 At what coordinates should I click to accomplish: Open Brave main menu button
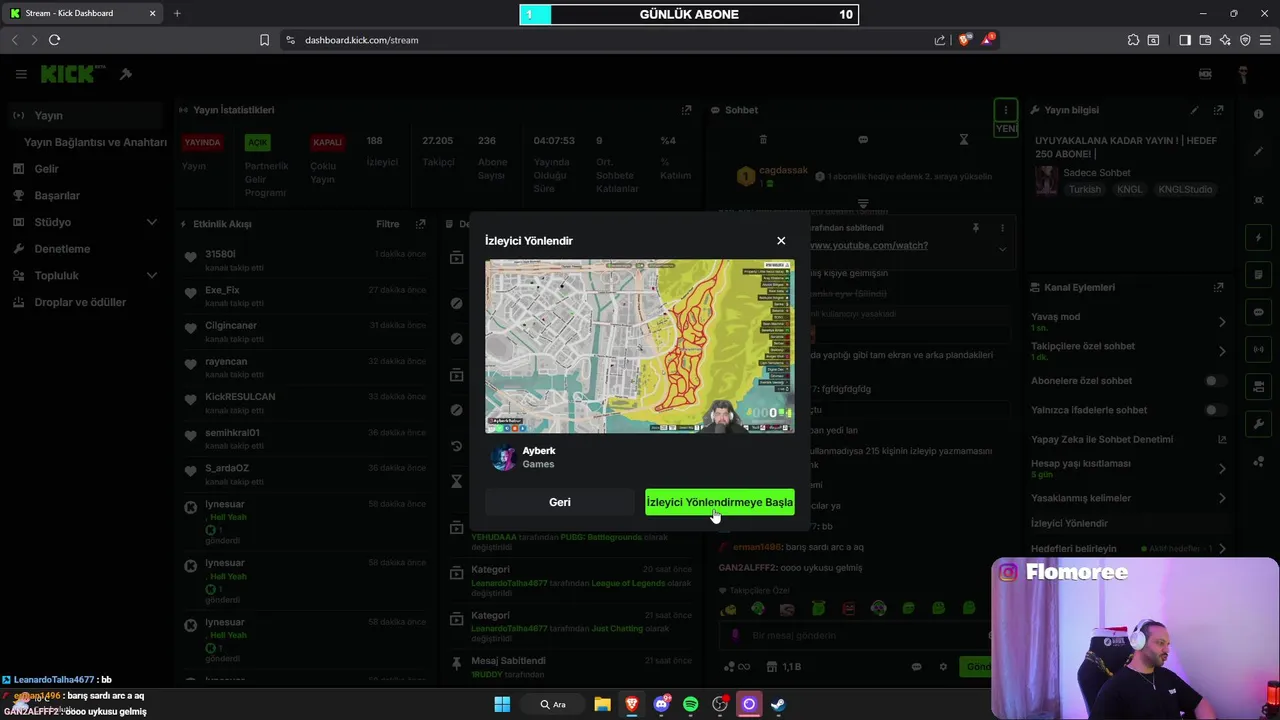[1265, 40]
